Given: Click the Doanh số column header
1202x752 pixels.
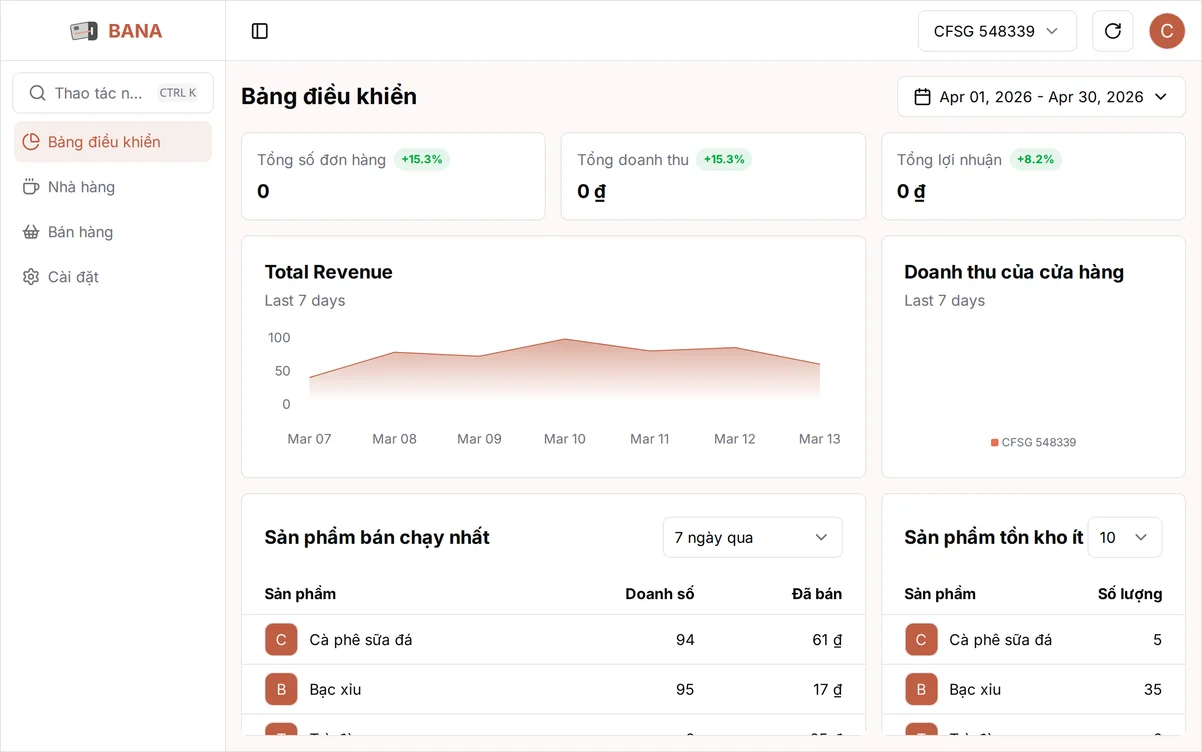Looking at the screenshot, I should [660, 594].
